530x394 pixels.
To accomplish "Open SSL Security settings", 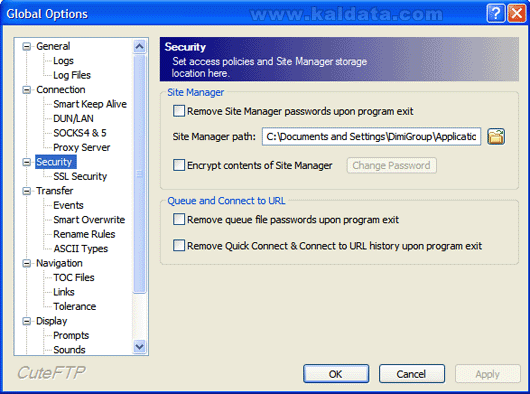I will tap(80, 176).
